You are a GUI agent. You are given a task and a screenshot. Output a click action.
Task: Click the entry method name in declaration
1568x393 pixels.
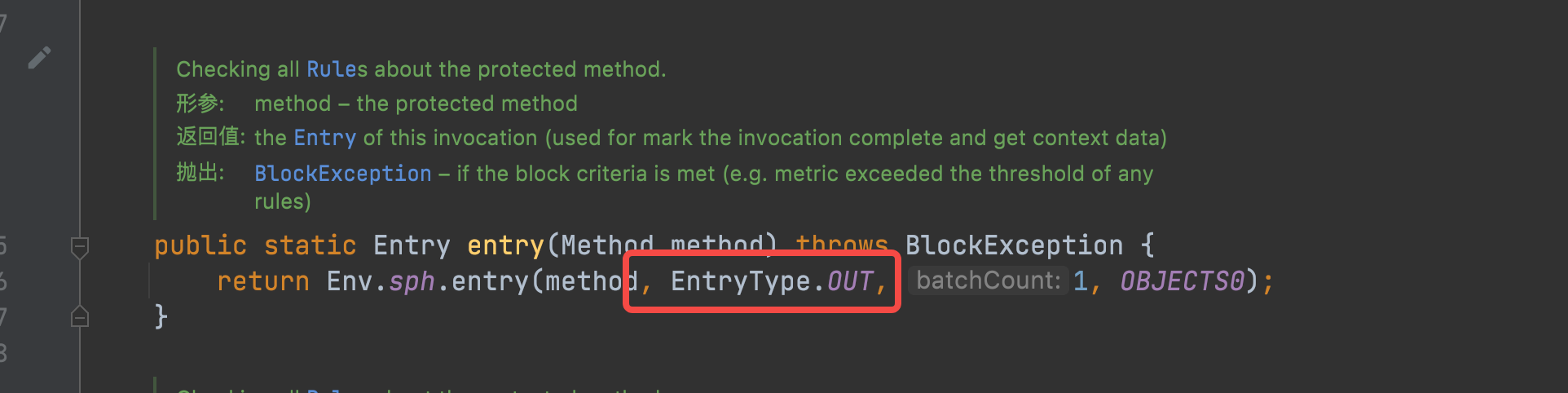[505, 245]
